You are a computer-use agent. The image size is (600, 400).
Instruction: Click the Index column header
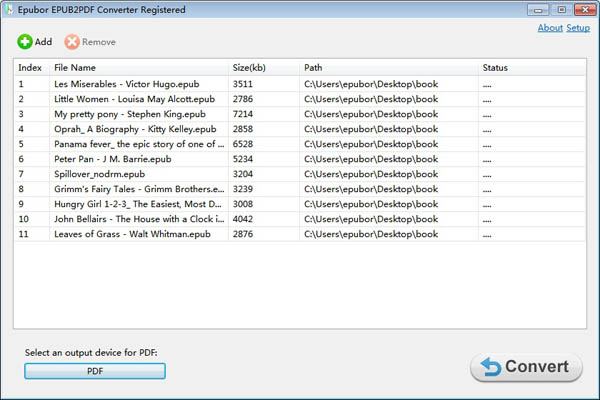[30, 68]
